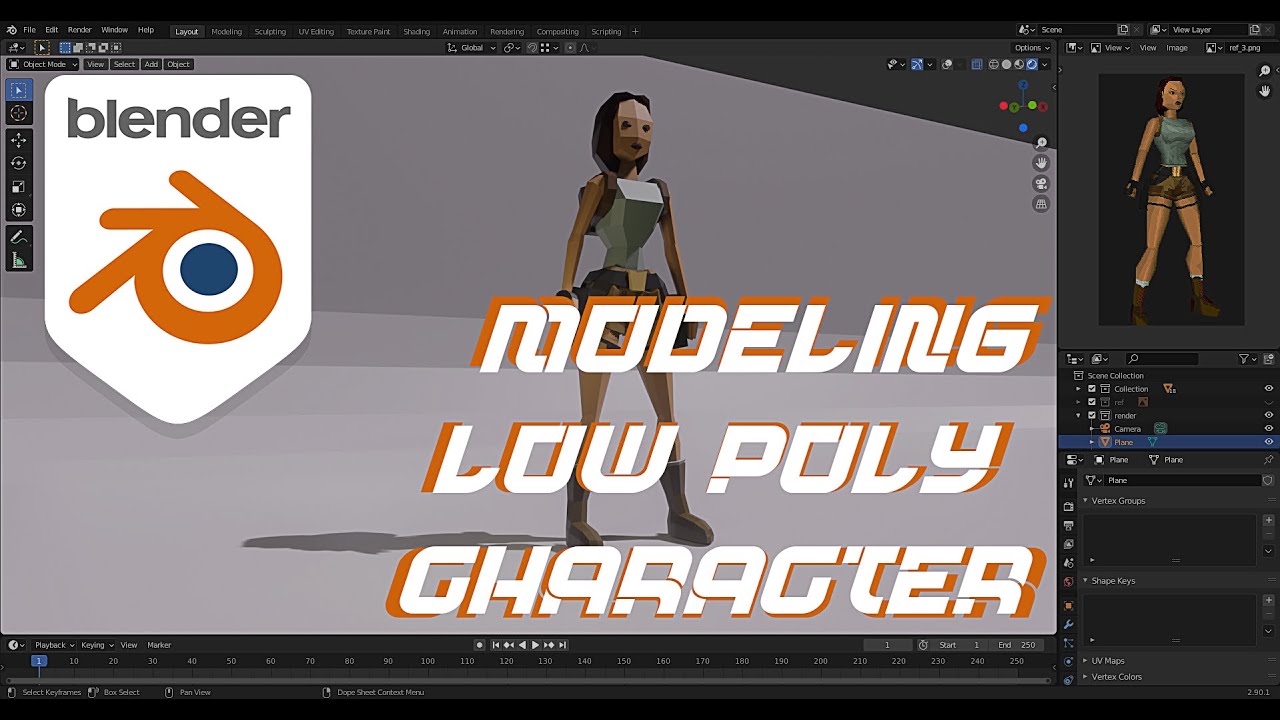
Task: Click the 3D viewport pan hand icon
Action: (x=1041, y=163)
